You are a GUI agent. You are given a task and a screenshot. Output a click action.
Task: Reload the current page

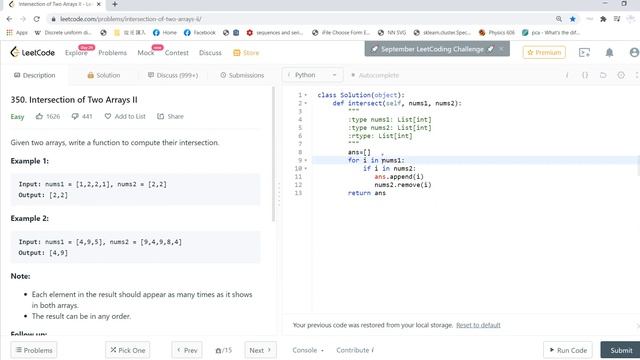click(36, 19)
